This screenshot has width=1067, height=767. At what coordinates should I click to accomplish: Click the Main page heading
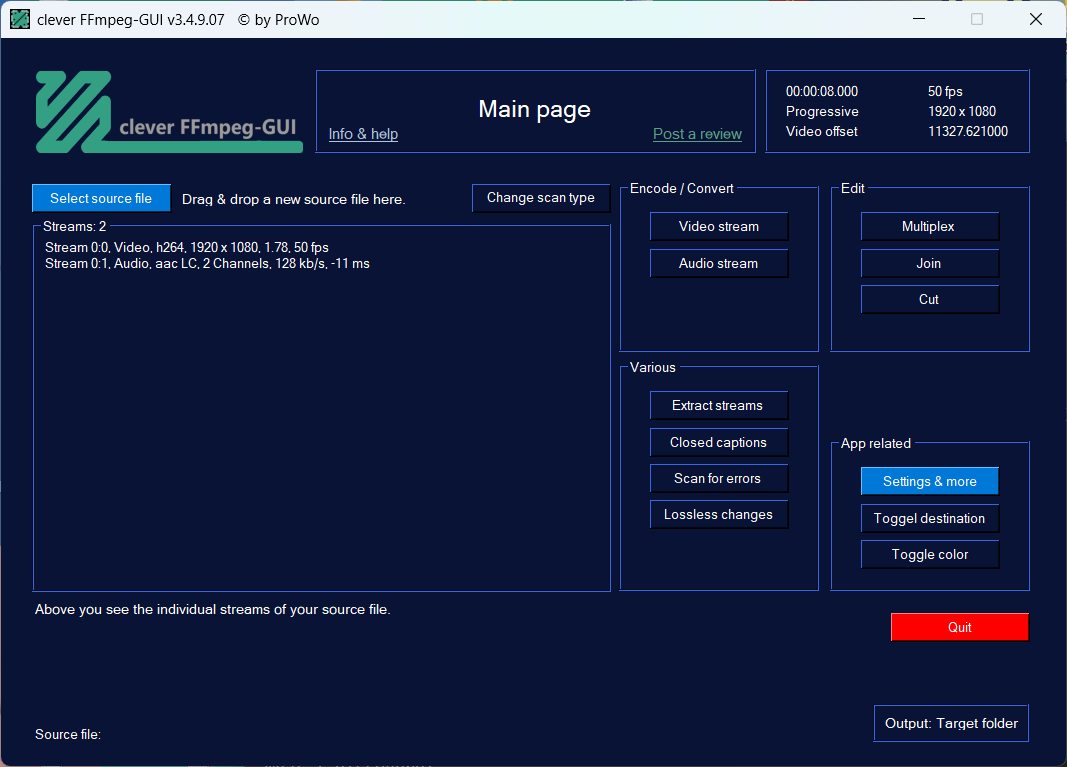pos(534,109)
